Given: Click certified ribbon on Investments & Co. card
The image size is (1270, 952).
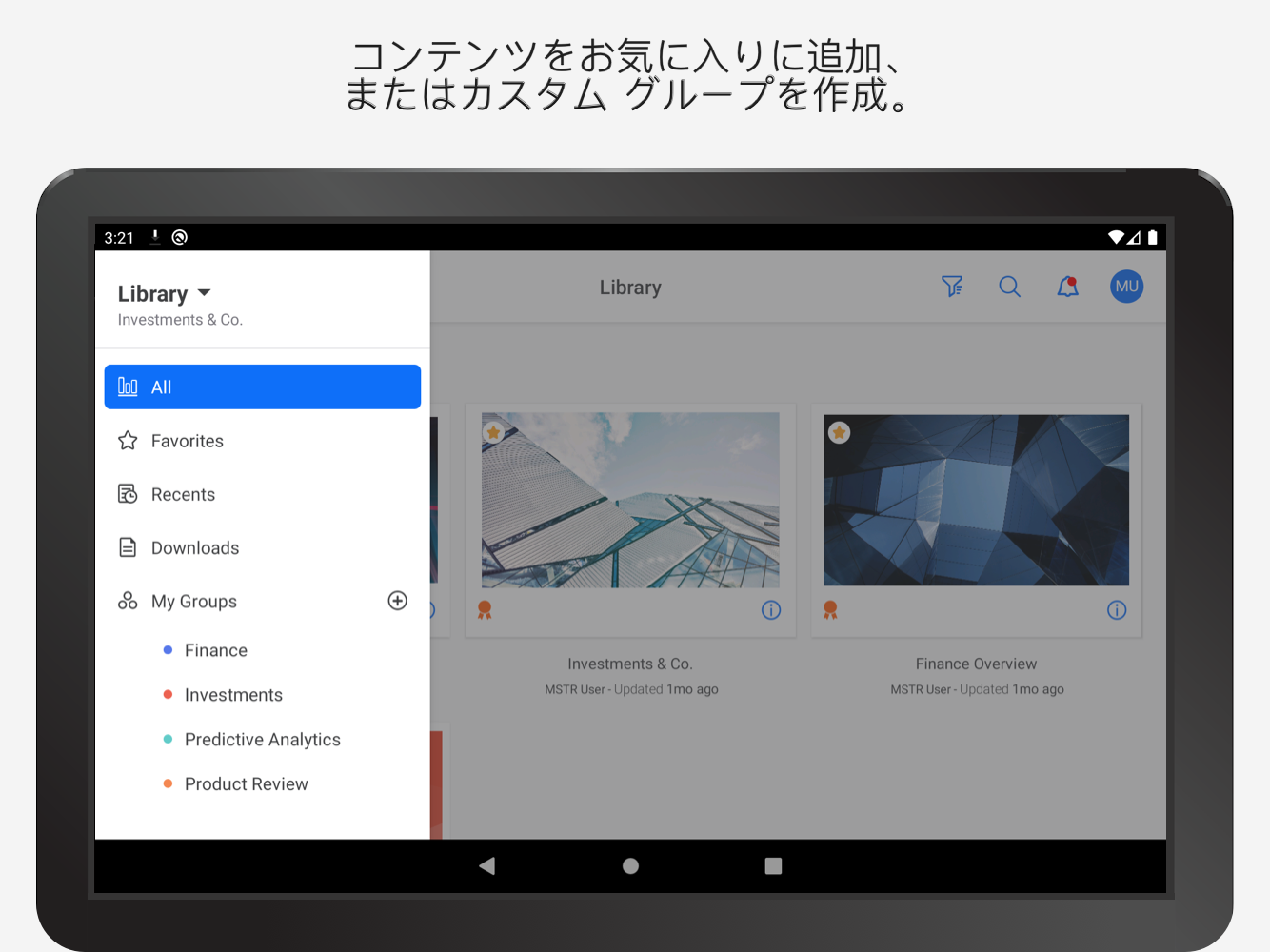Looking at the screenshot, I should tap(485, 610).
